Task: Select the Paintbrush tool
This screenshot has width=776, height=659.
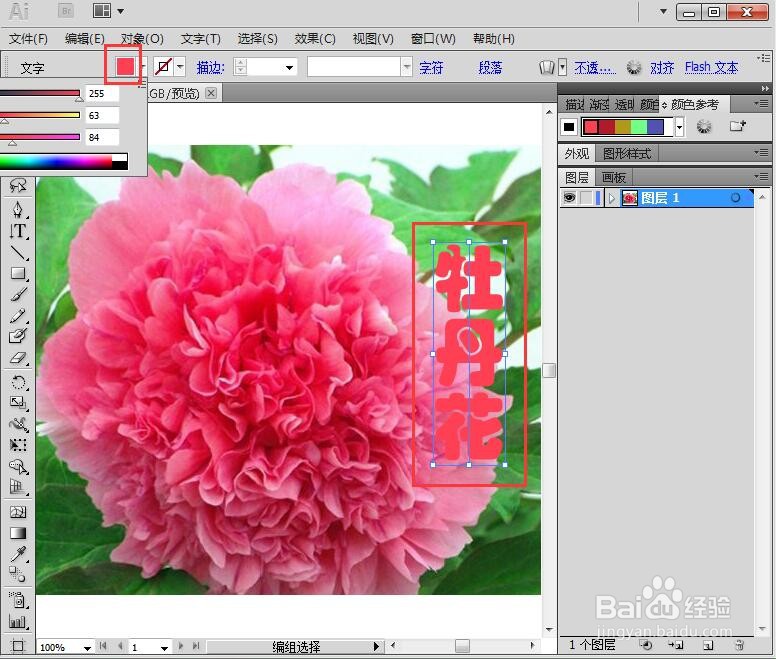Action: [x=18, y=294]
